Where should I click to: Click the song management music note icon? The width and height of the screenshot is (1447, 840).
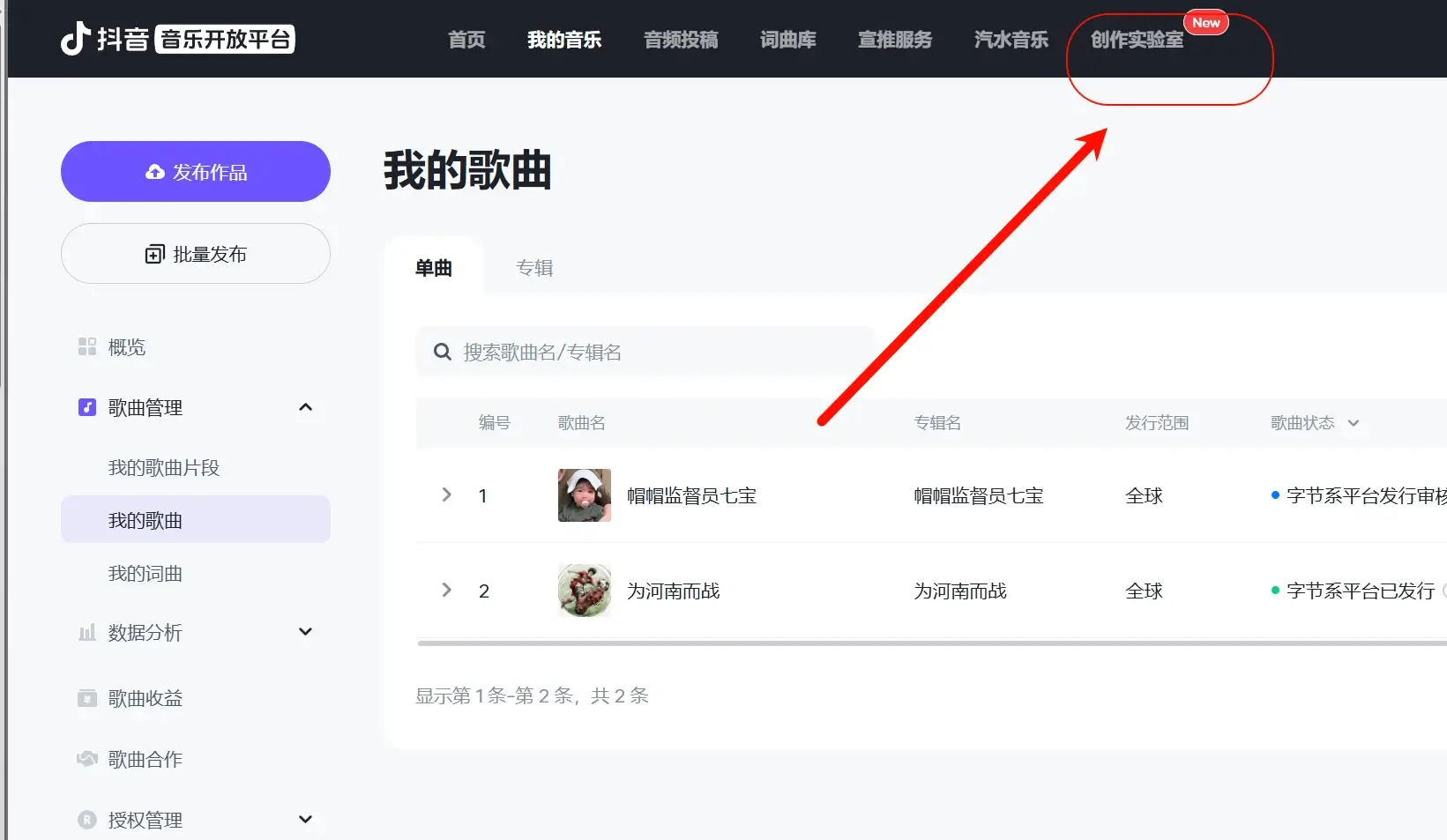[86, 407]
